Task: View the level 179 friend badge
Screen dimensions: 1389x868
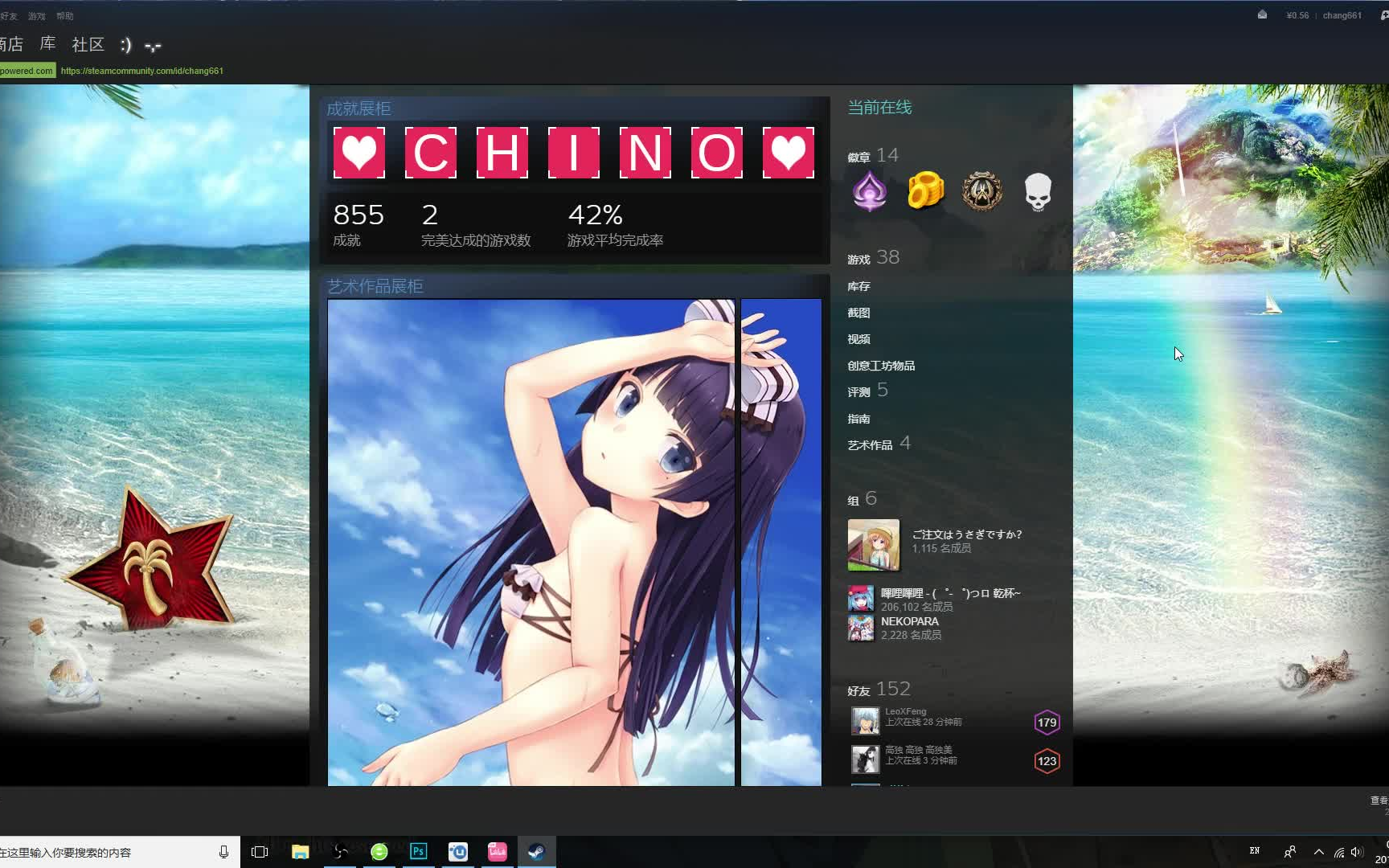Action: [x=1047, y=723]
